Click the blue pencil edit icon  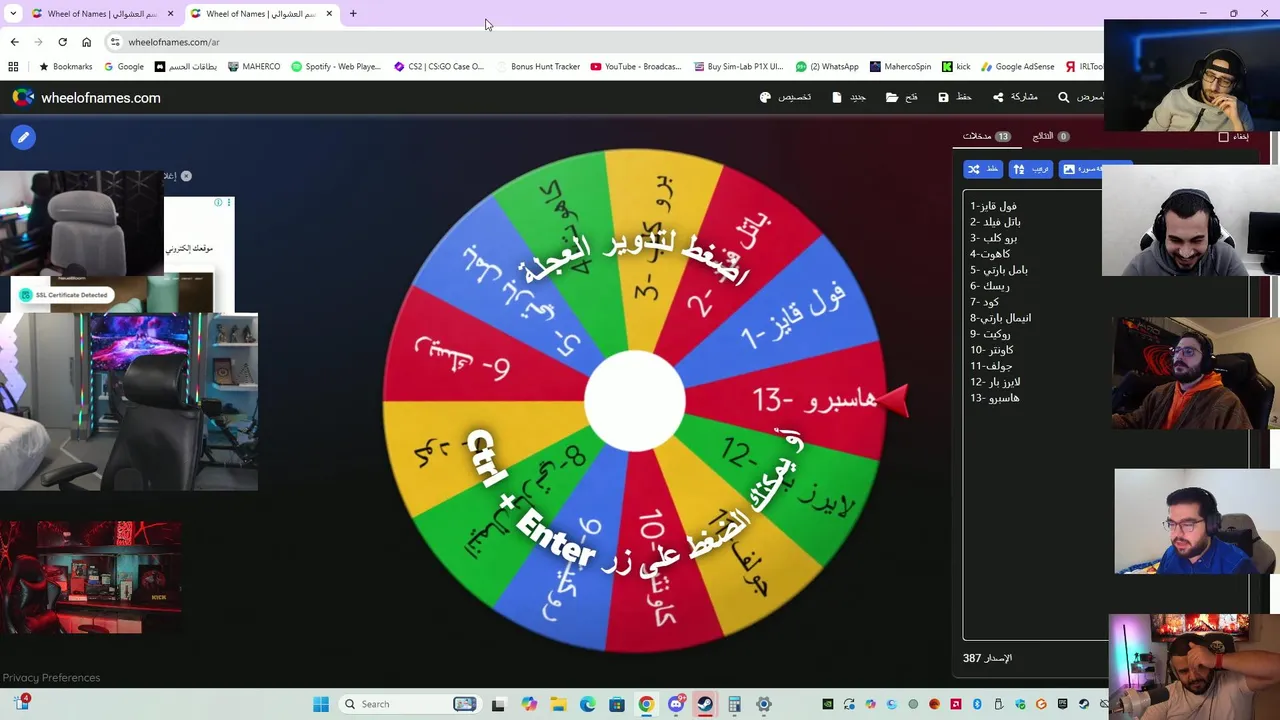pos(23,137)
